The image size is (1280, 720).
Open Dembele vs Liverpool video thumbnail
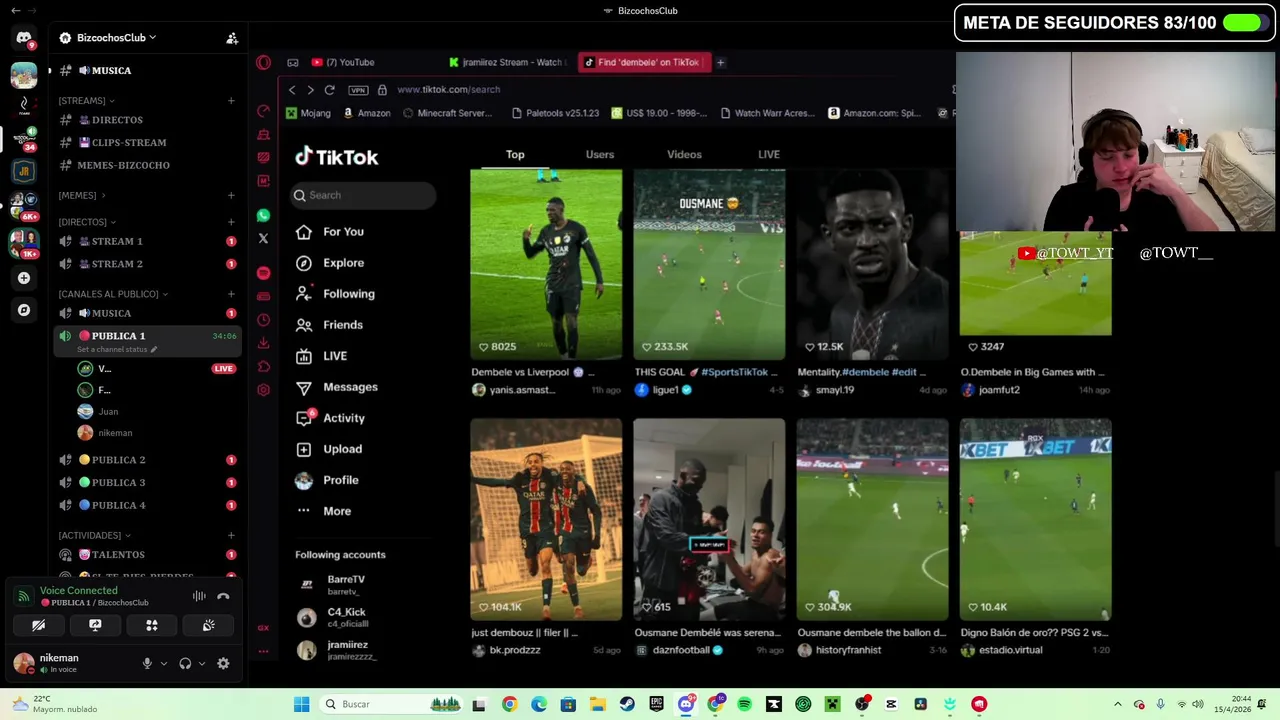(x=546, y=264)
